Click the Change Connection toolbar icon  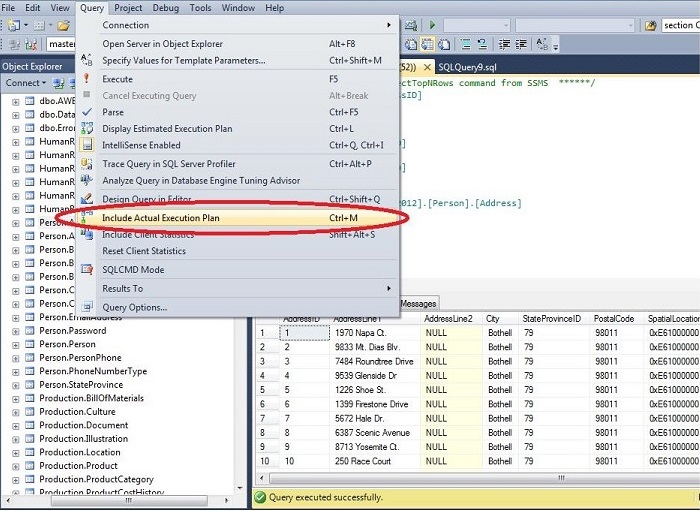pyautogui.click(x=30, y=44)
